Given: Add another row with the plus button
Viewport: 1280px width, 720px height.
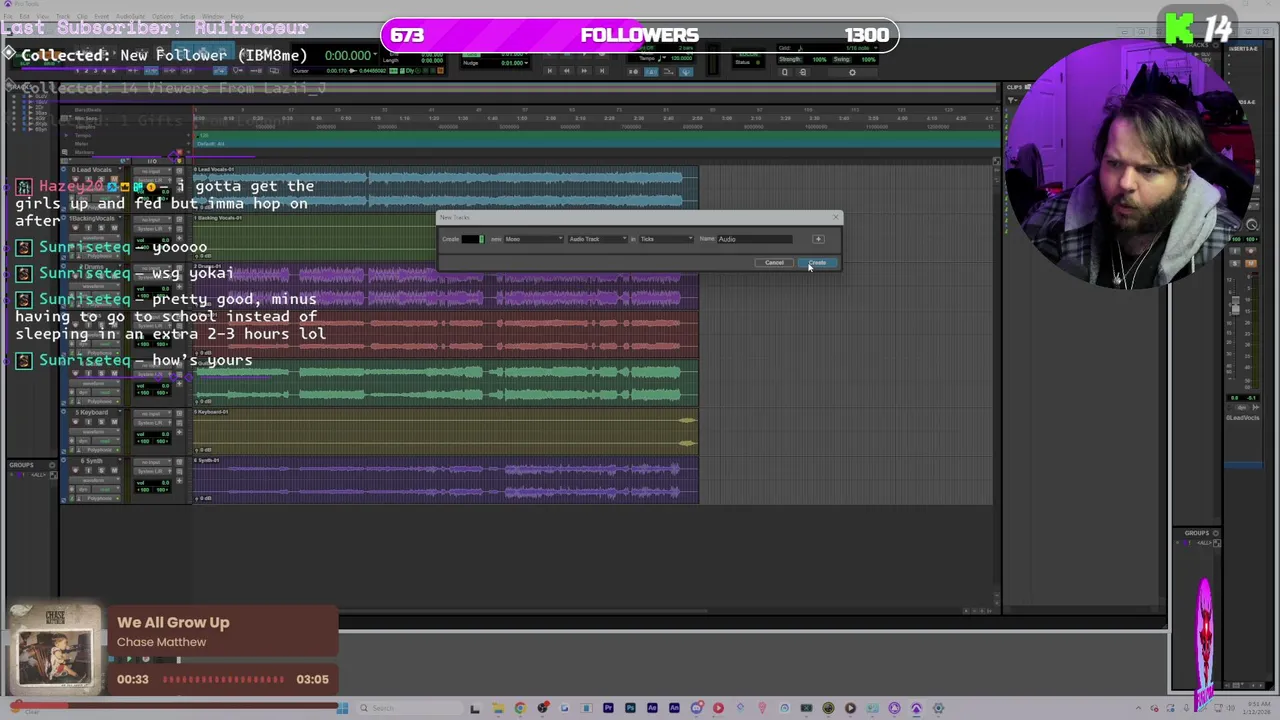Looking at the screenshot, I should point(818,239).
